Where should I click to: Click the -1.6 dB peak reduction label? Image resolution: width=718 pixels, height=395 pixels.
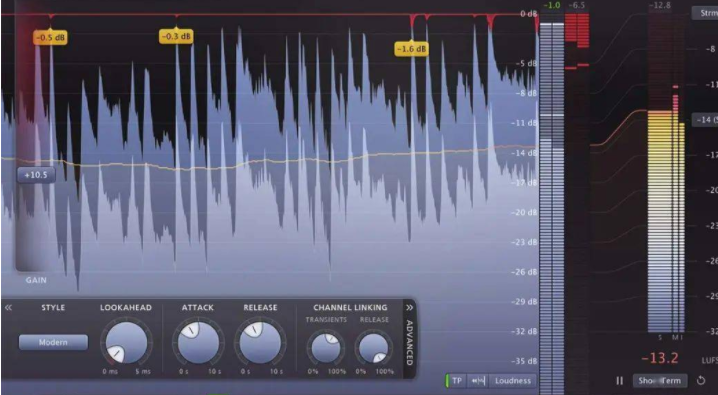[411, 49]
